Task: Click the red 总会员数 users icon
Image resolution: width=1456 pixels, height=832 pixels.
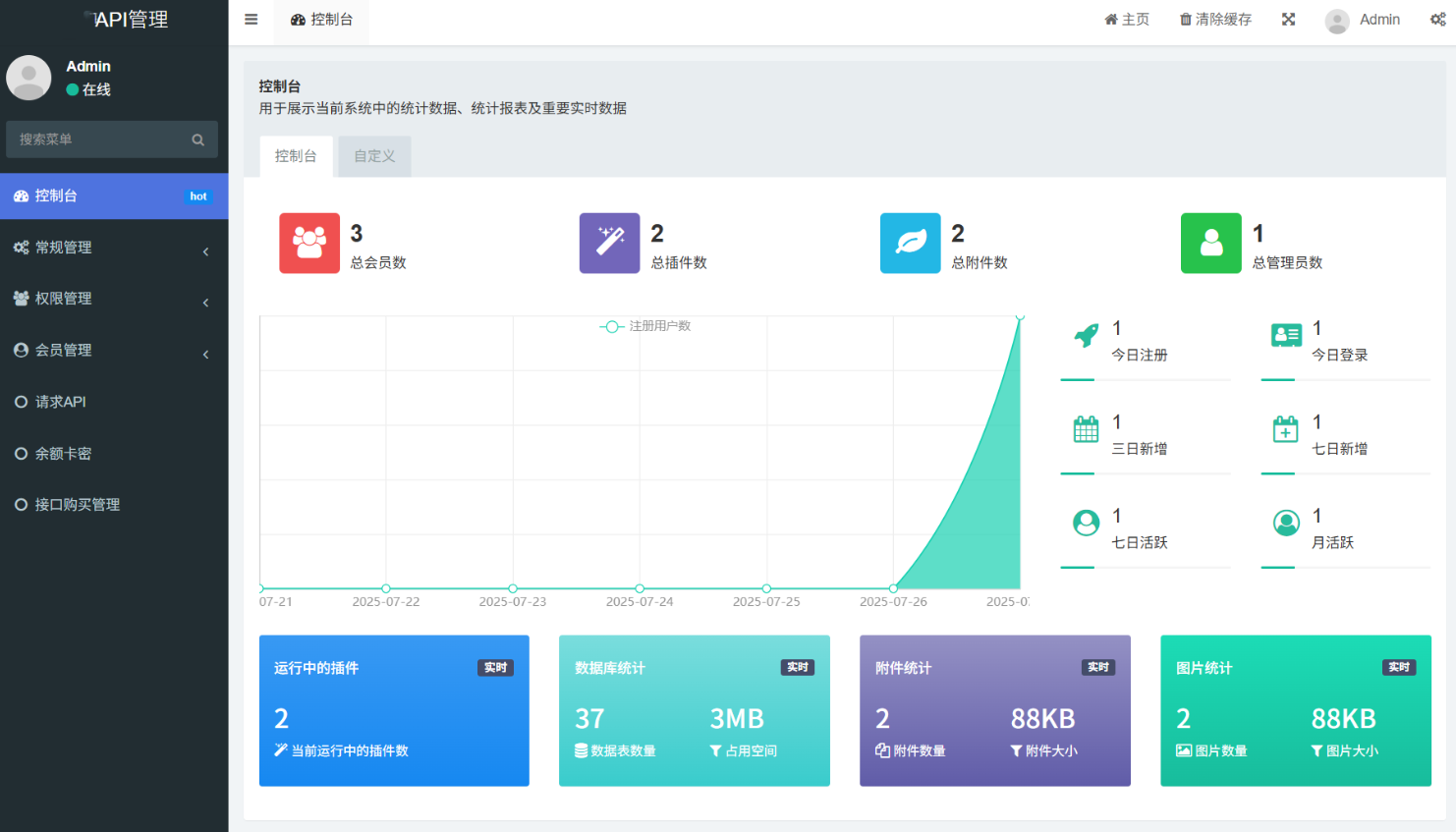Action: tap(309, 243)
